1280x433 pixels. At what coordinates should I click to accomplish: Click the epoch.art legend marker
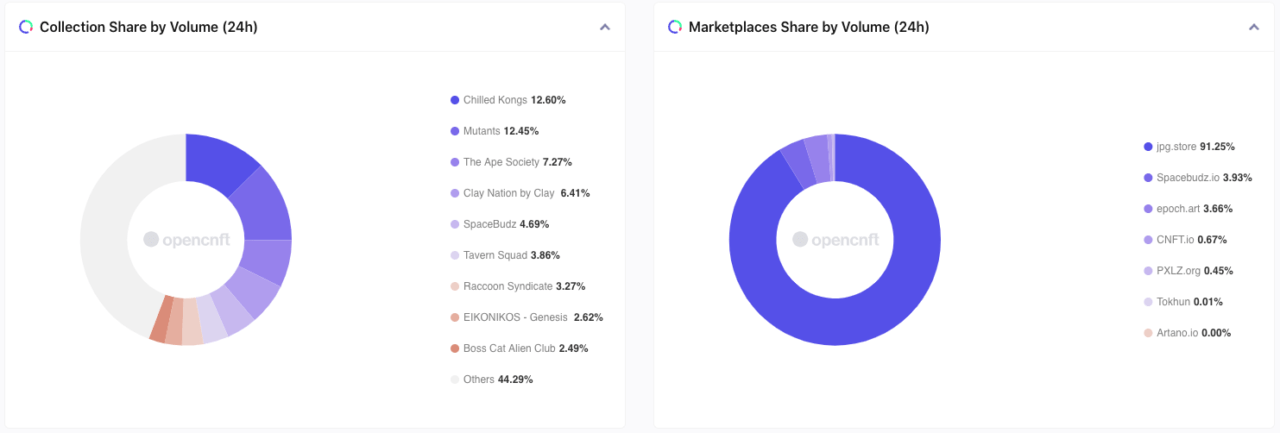(x=1148, y=208)
